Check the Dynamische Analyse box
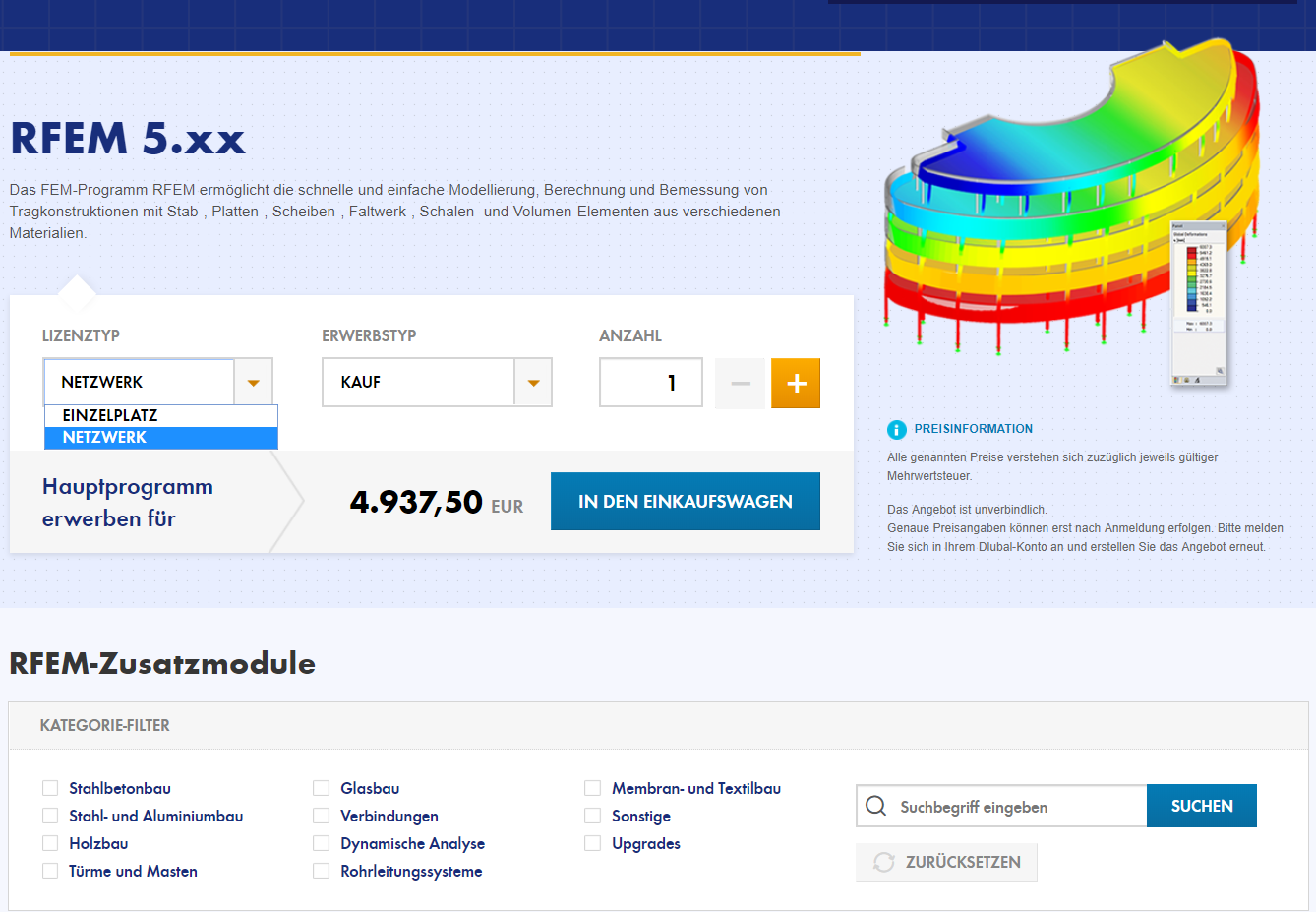The image size is (1316, 912). (x=322, y=843)
